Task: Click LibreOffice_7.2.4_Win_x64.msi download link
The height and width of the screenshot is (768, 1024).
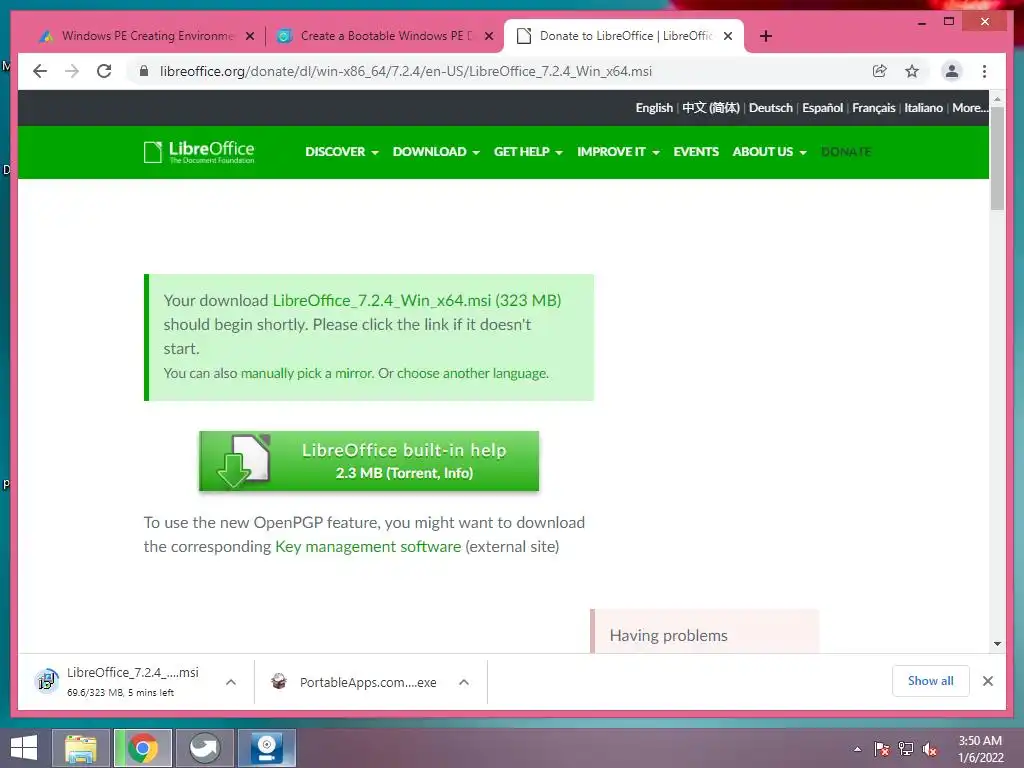Action: 417,300
